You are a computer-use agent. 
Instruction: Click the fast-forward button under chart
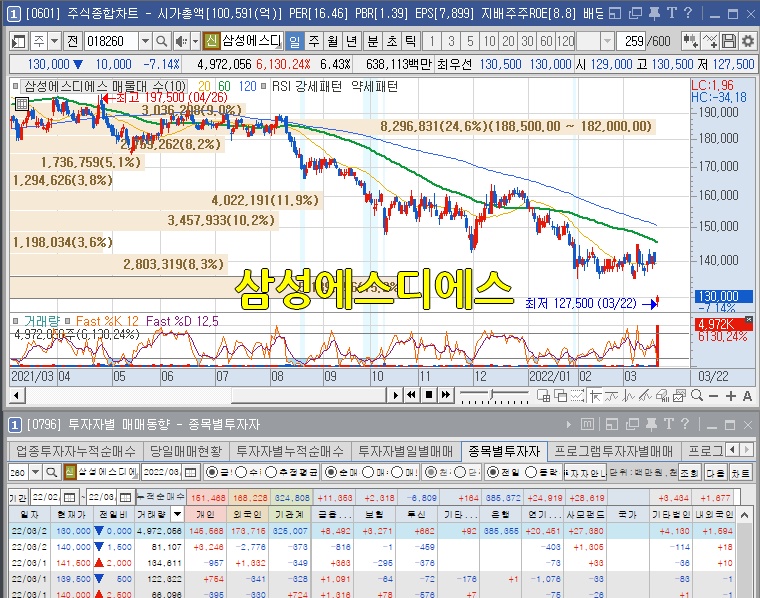pyautogui.click(x=445, y=395)
